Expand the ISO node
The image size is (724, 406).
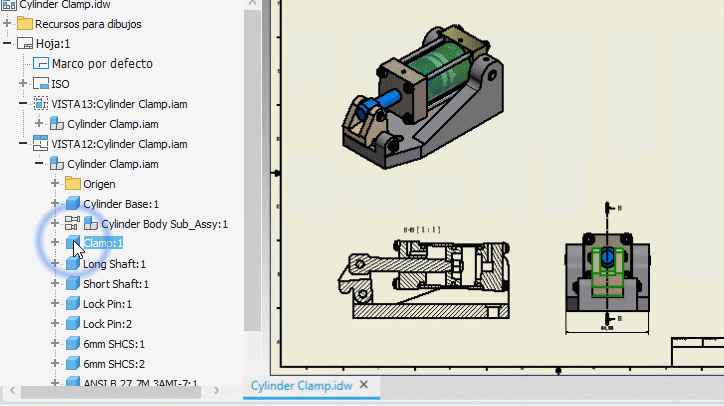point(23,83)
